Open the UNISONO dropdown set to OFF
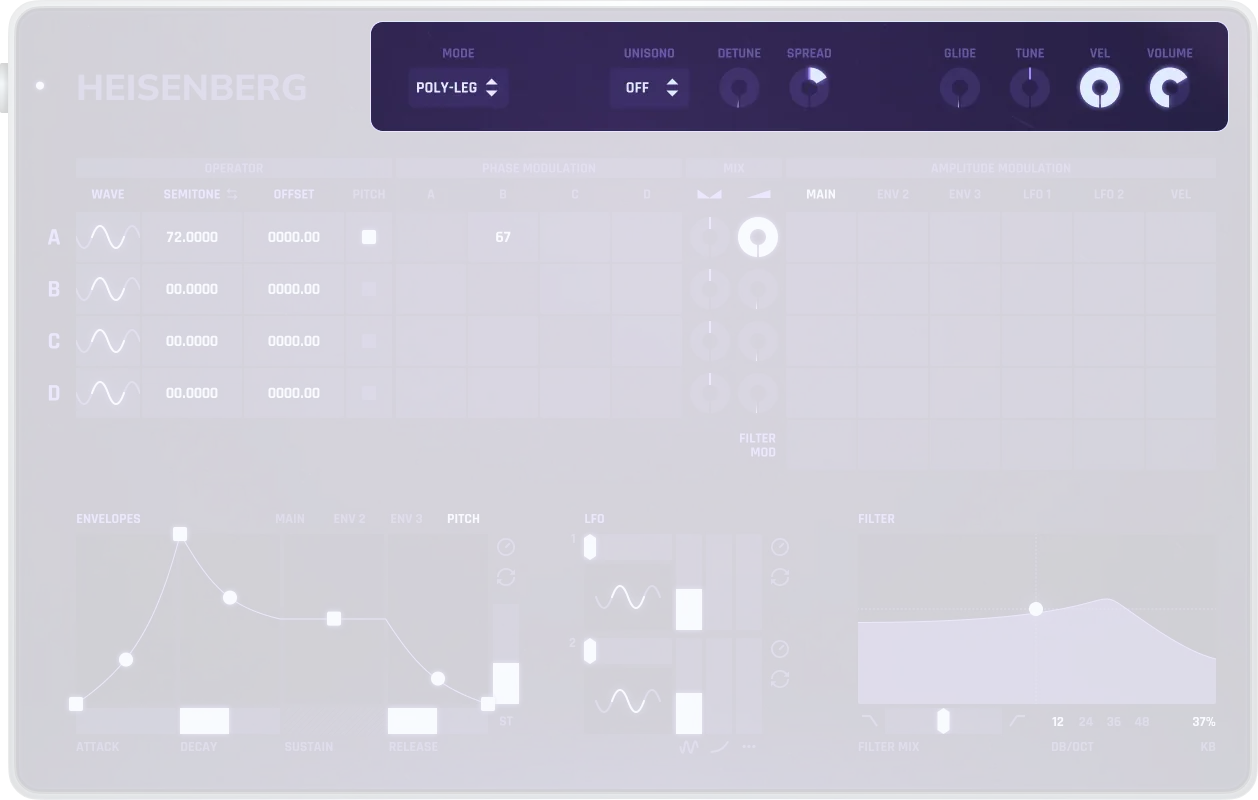1258x800 pixels. 649,88
